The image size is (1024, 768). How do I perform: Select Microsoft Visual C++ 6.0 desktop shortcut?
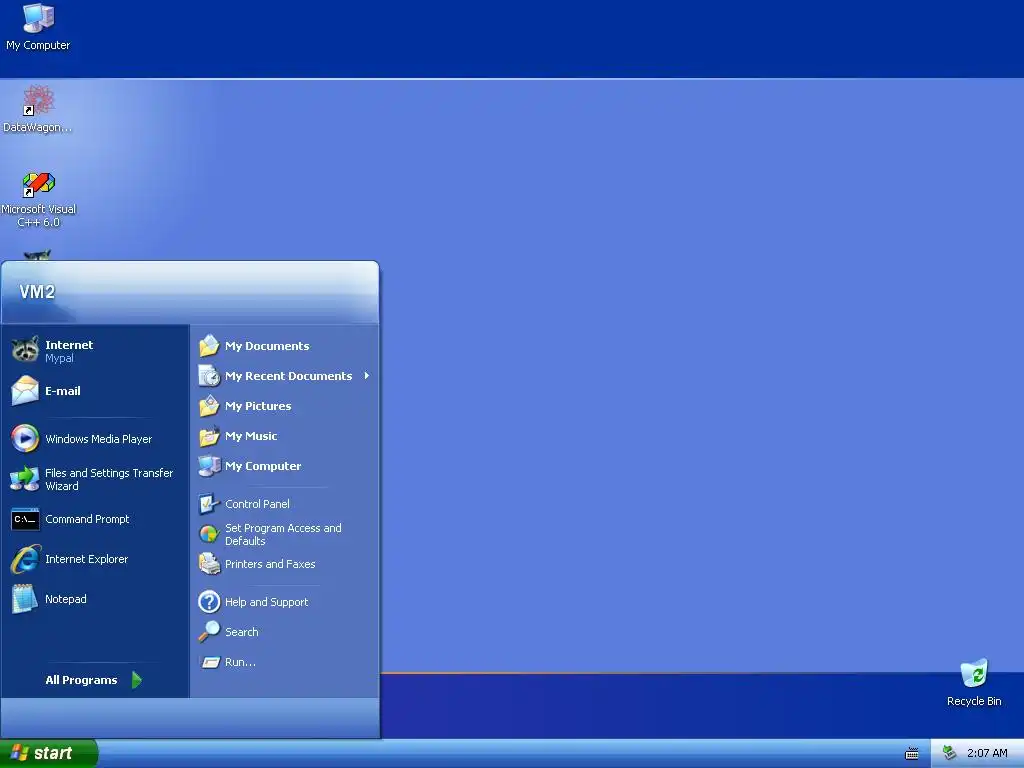tap(39, 184)
